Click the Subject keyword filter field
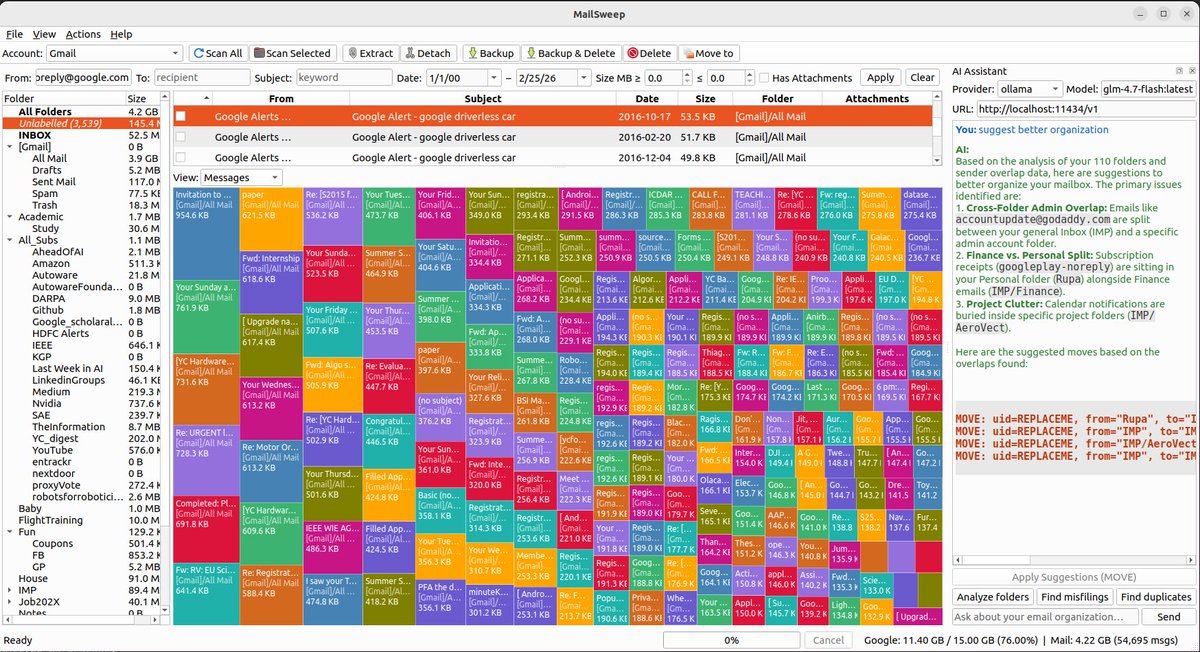 [x=343, y=77]
